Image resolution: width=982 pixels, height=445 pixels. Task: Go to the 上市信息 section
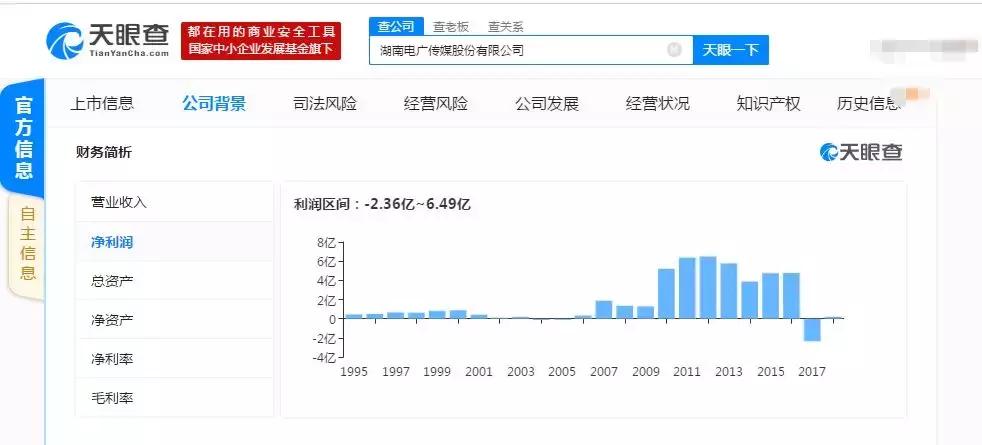tap(102, 103)
